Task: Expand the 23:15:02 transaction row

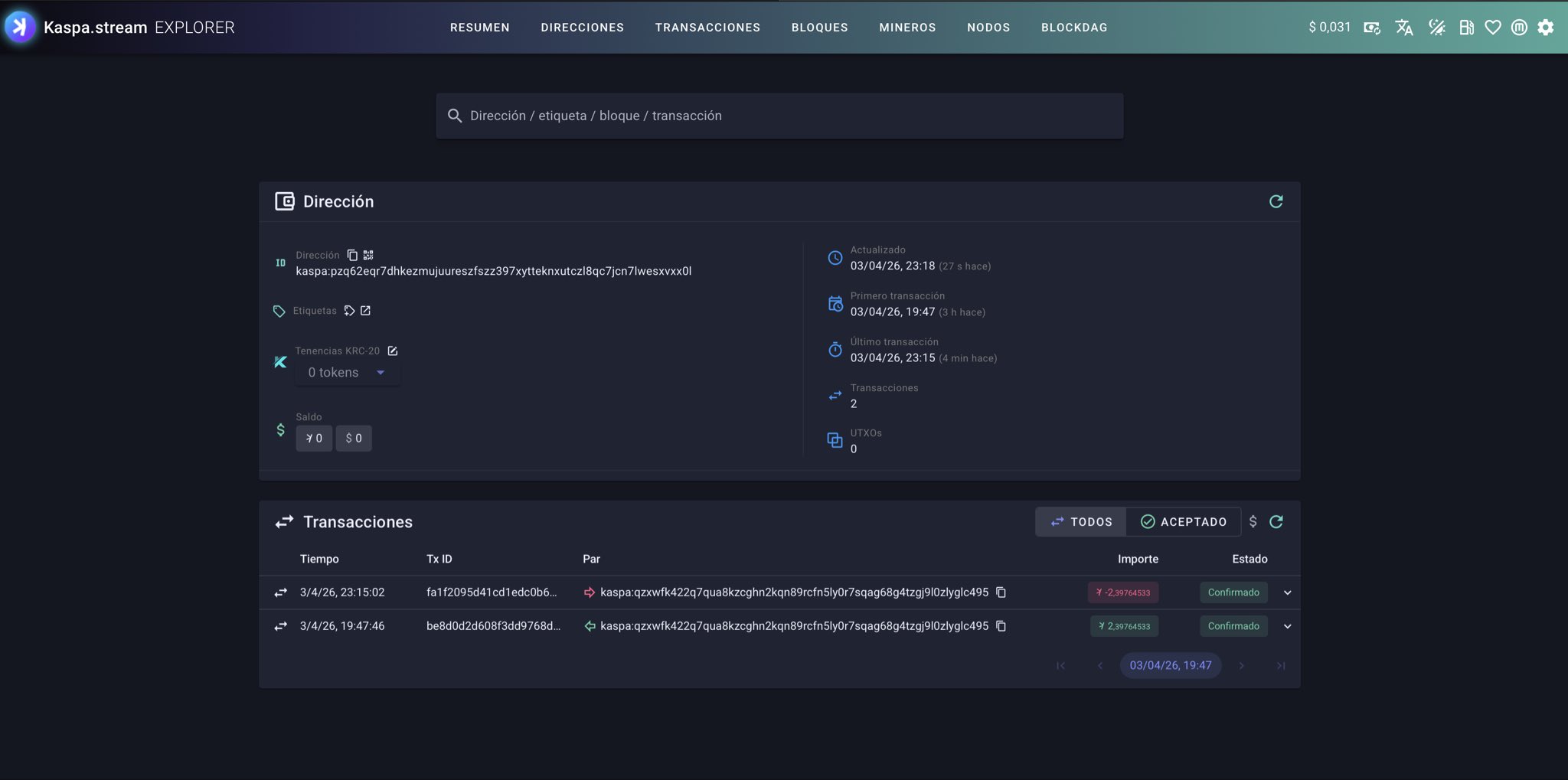Action: [1287, 592]
